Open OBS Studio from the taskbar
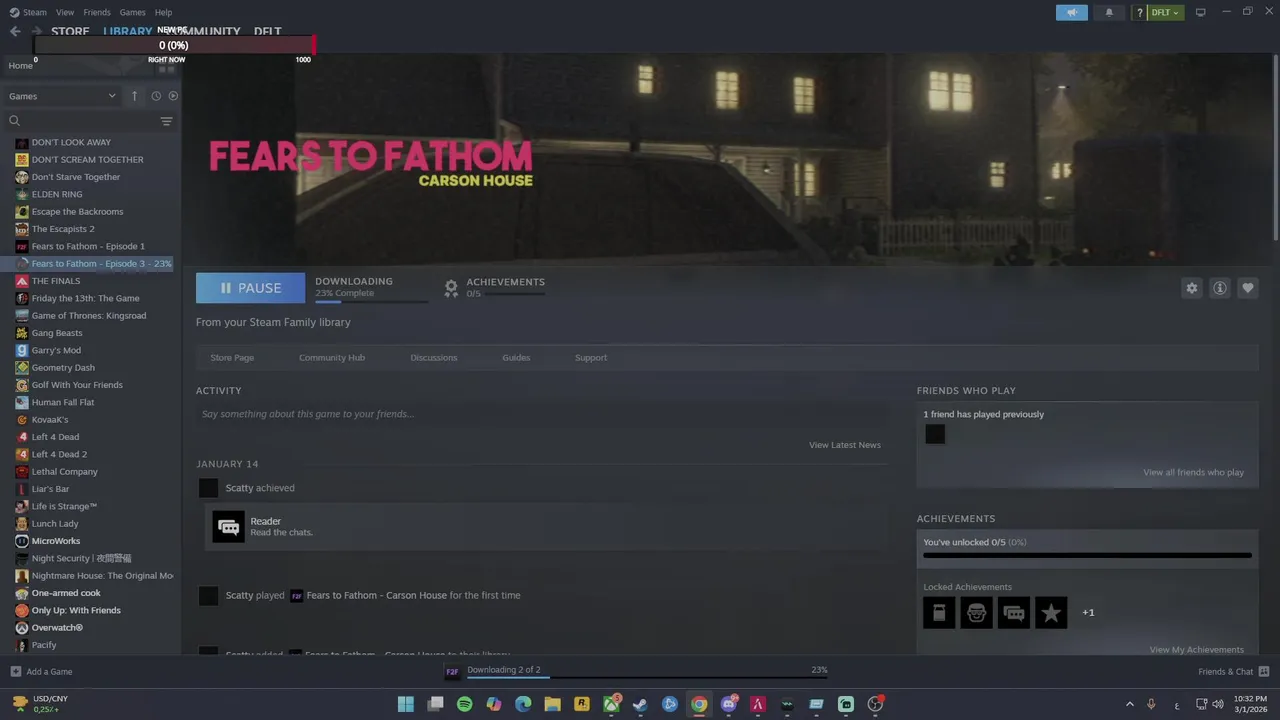 tap(875, 704)
